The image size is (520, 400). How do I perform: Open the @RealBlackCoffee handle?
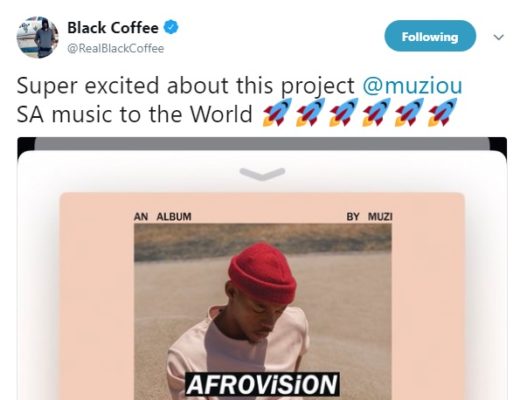pos(115,49)
